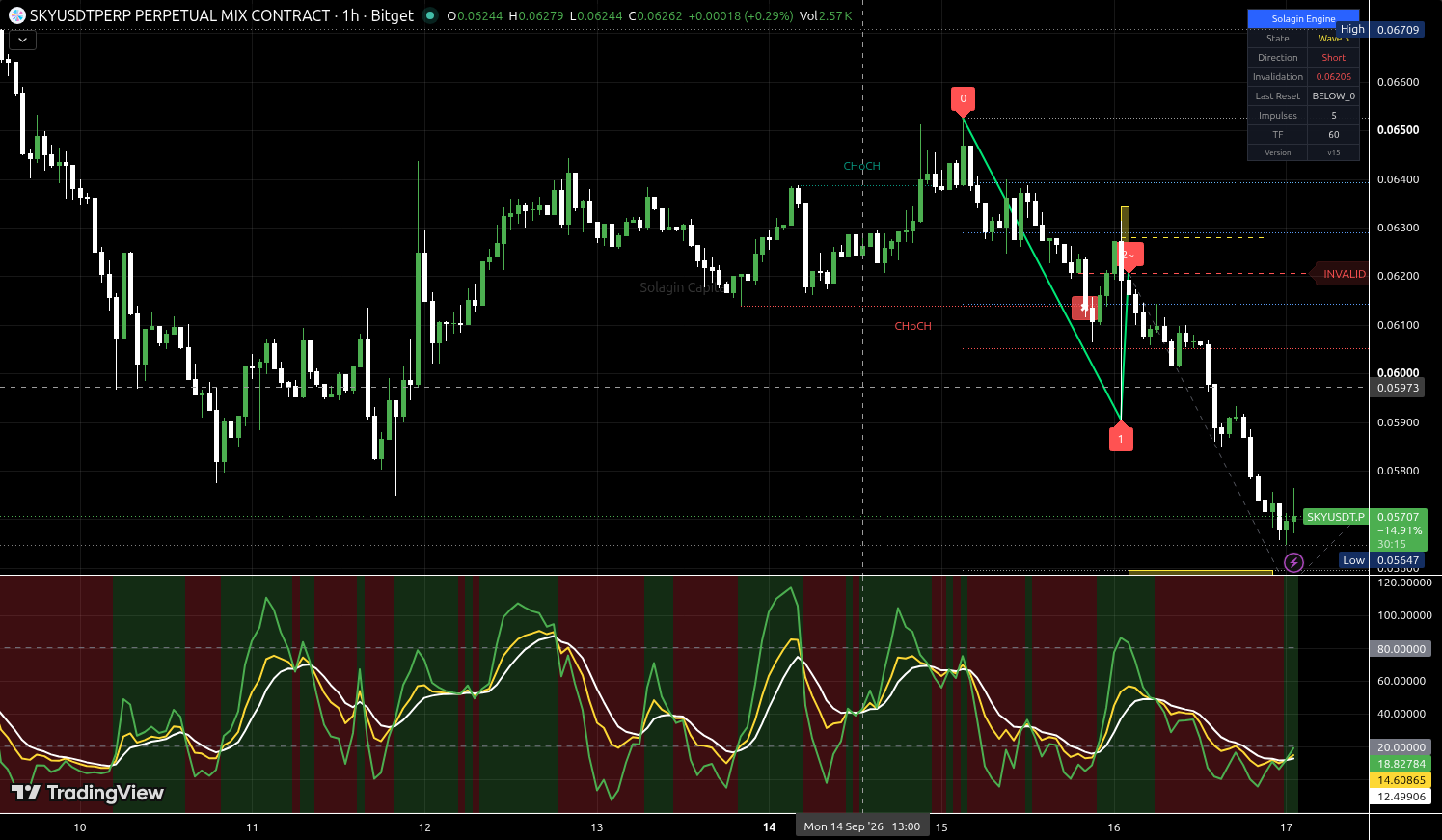This screenshot has width=1442, height=840.
Task: Click the 0.06500 price axis label
Action: coord(1398,130)
